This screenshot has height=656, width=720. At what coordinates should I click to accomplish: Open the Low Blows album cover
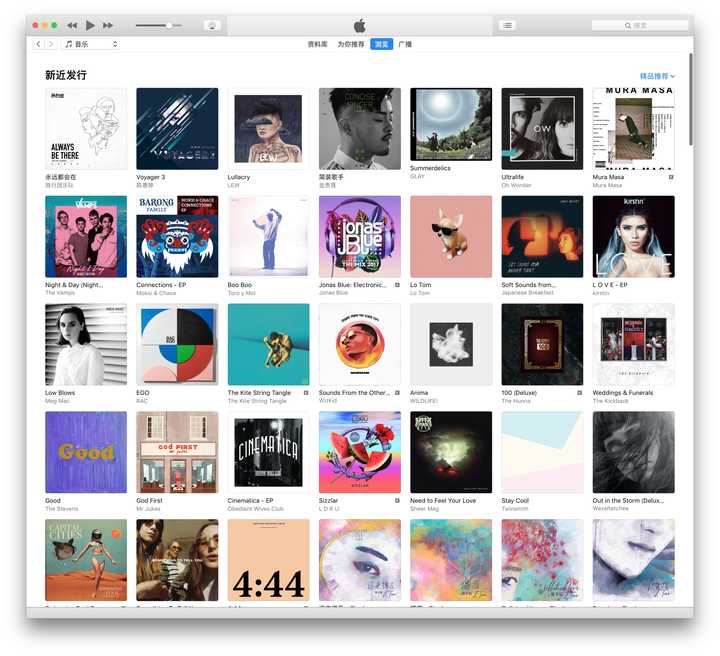click(86, 345)
